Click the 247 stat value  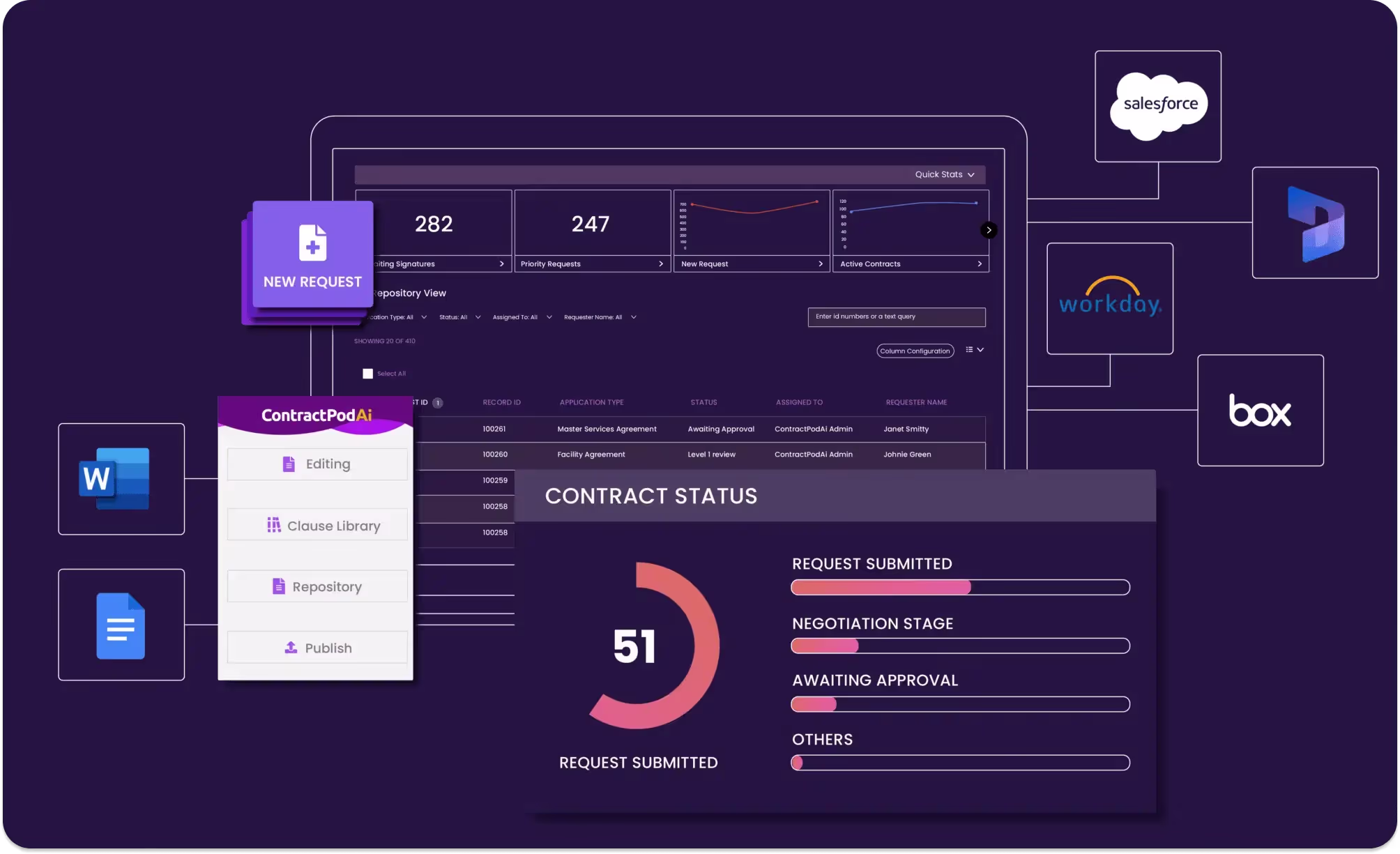click(x=591, y=224)
